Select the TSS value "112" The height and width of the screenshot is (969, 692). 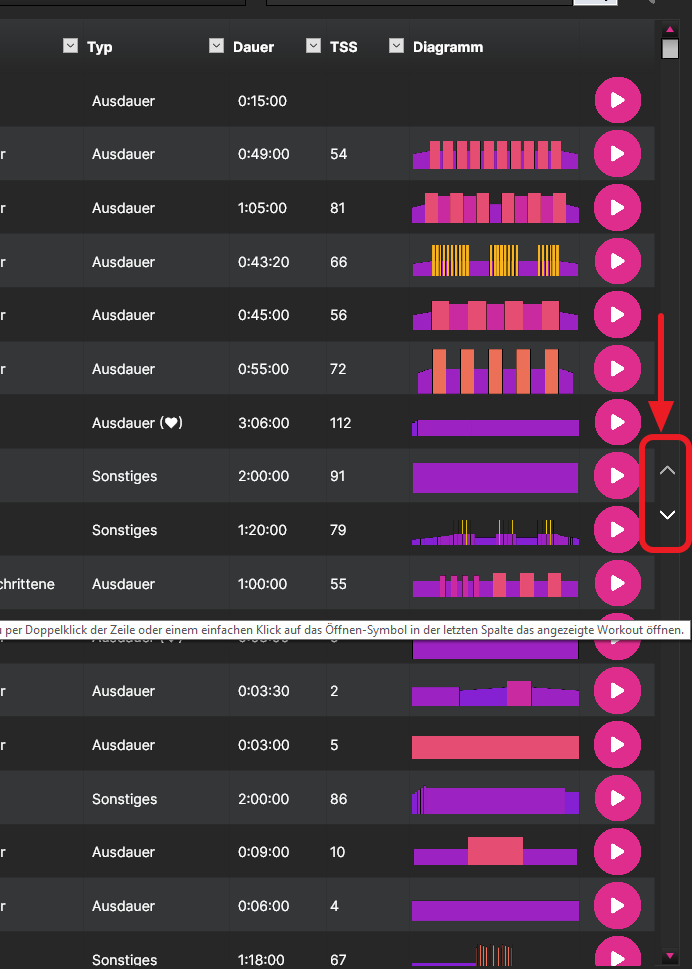pos(340,423)
